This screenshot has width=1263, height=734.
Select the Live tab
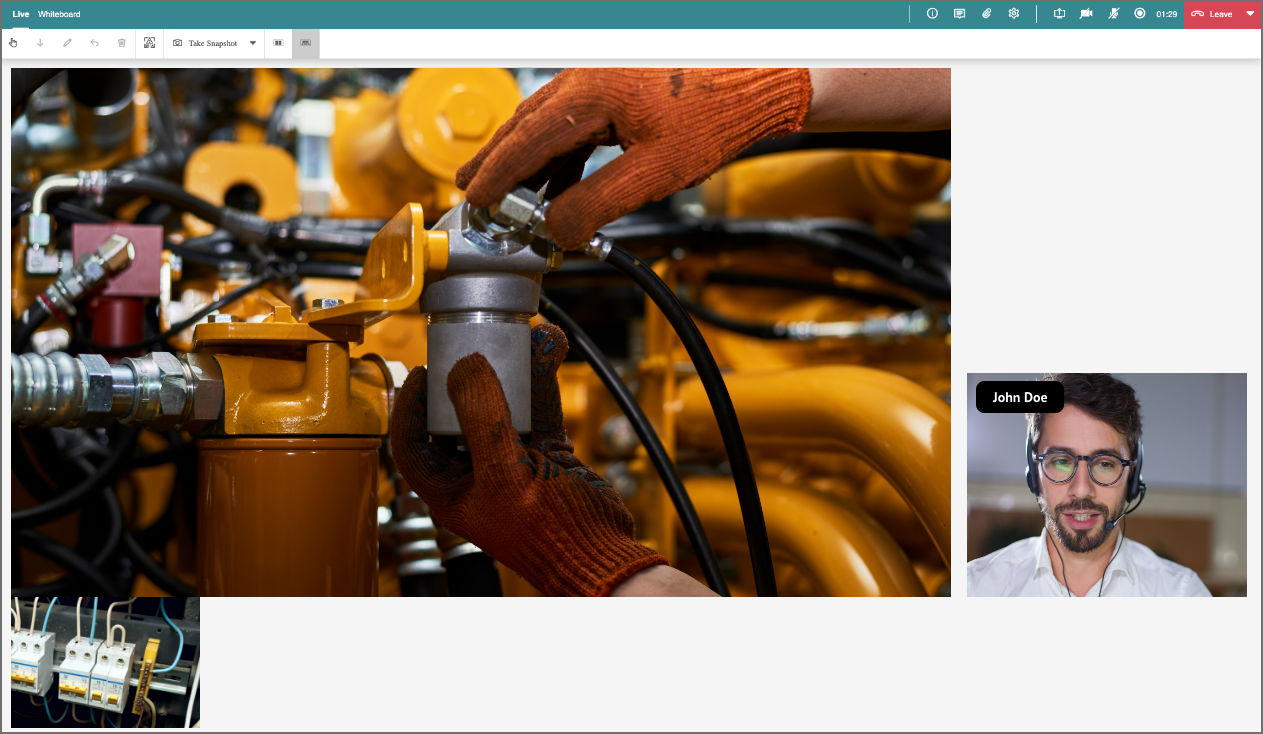tap(21, 14)
